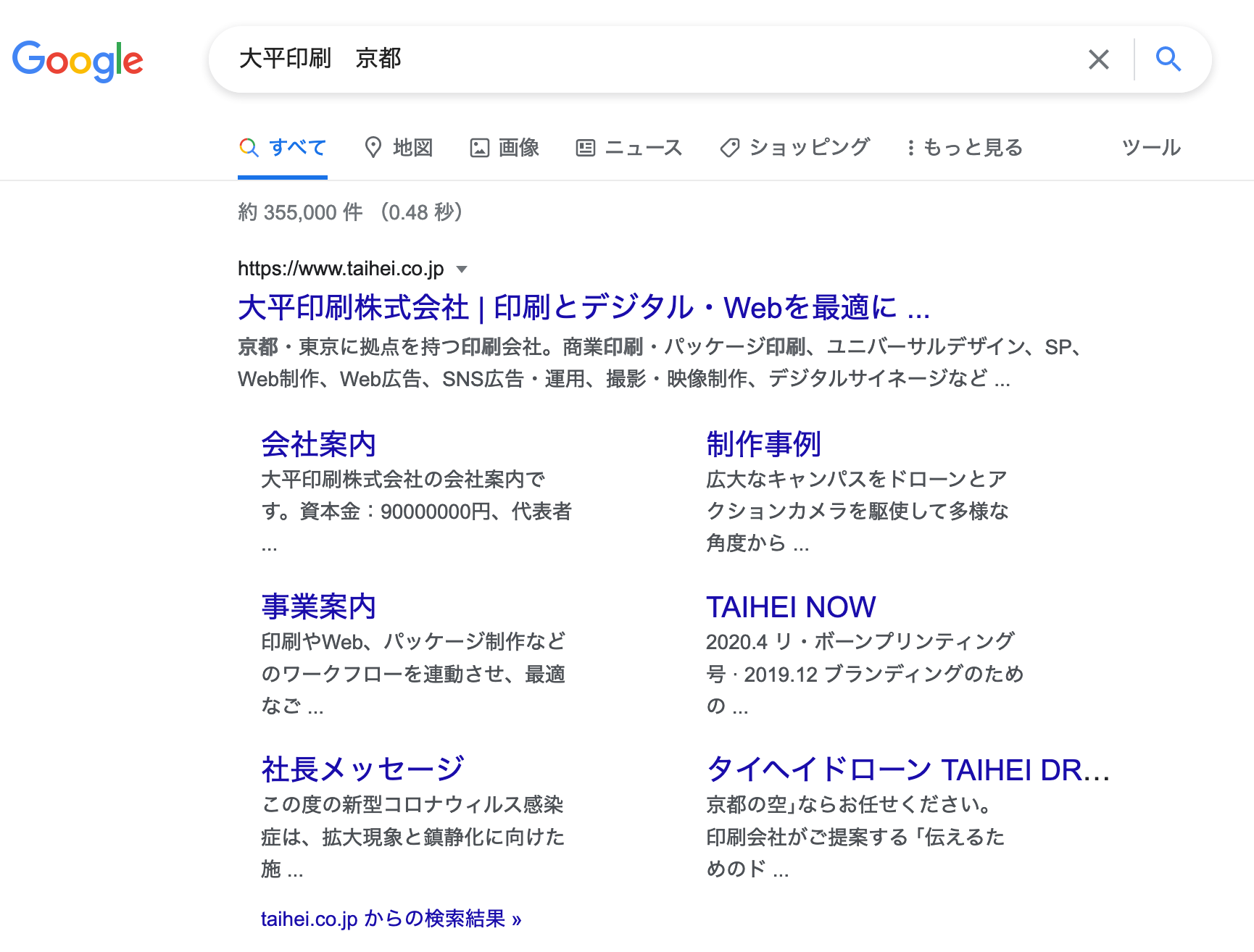The height and width of the screenshot is (952, 1254).
Task: Open the 事業案内 sitelink
Action: tap(318, 606)
